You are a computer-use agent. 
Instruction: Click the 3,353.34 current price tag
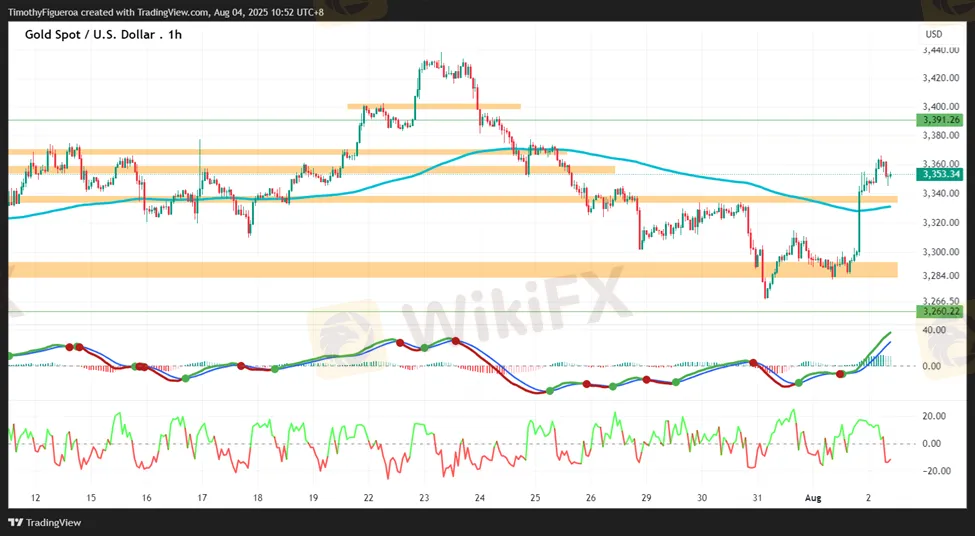[941, 174]
